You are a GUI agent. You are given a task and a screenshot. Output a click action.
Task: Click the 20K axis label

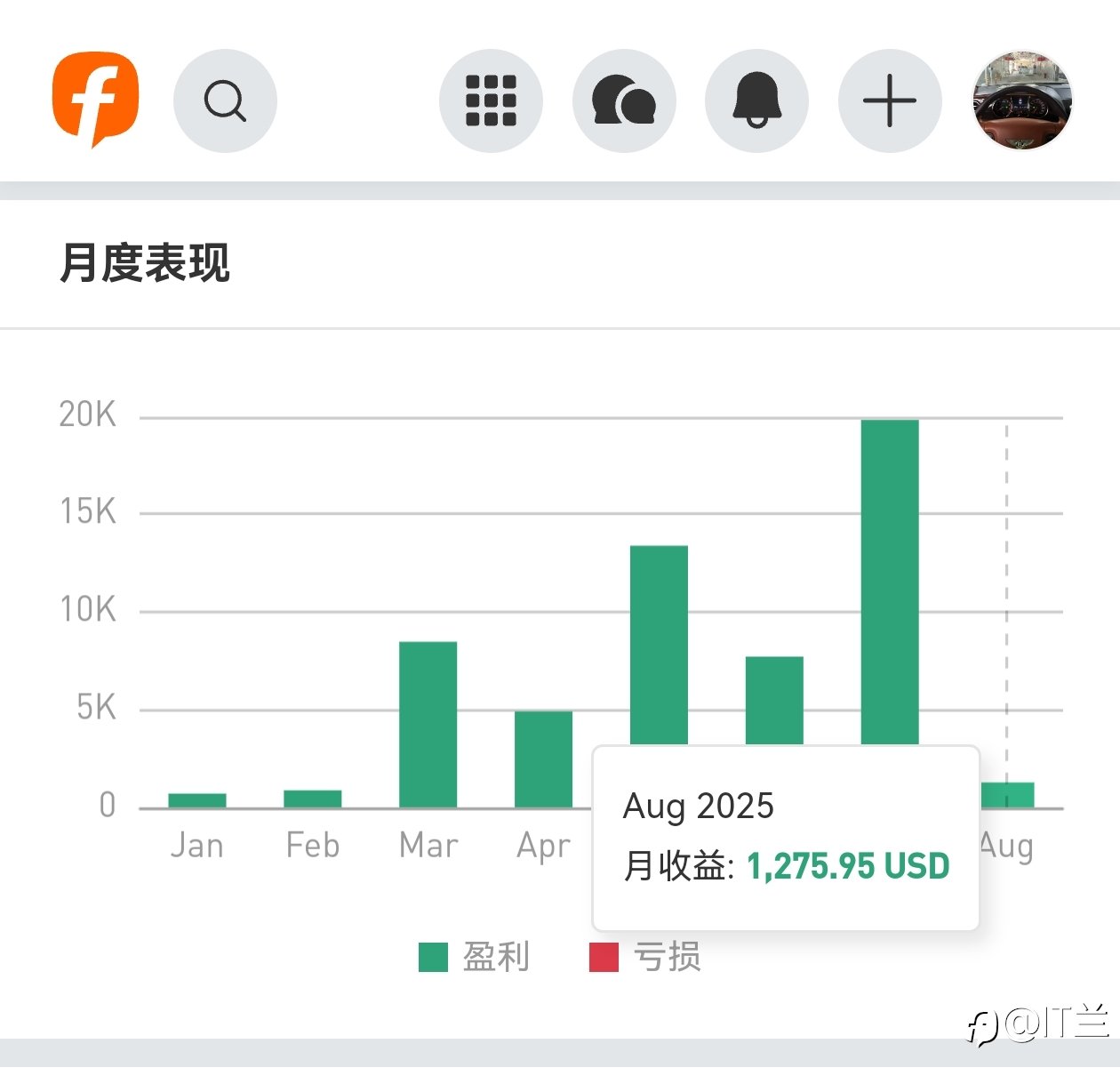87,414
